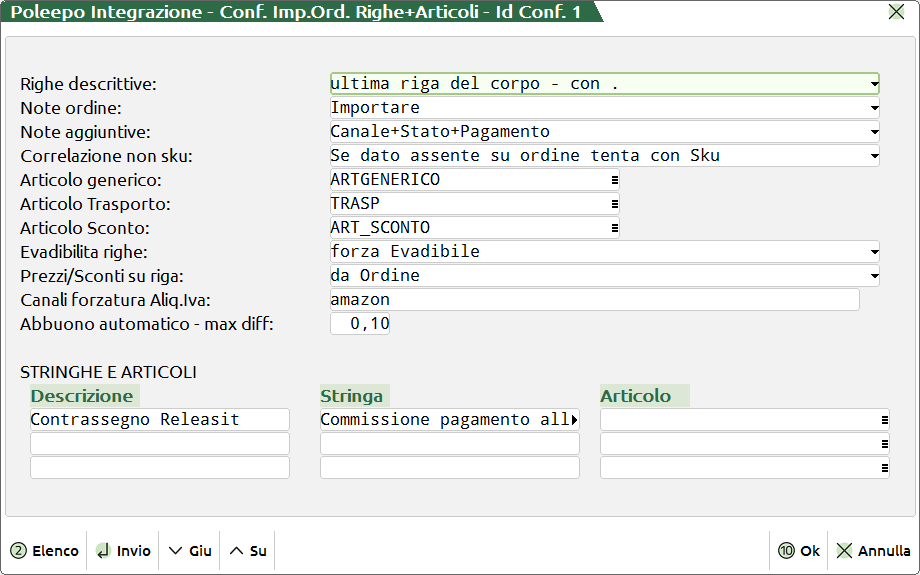Expand Prezzi/Sconti su riga dropdown

pos(874,276)
